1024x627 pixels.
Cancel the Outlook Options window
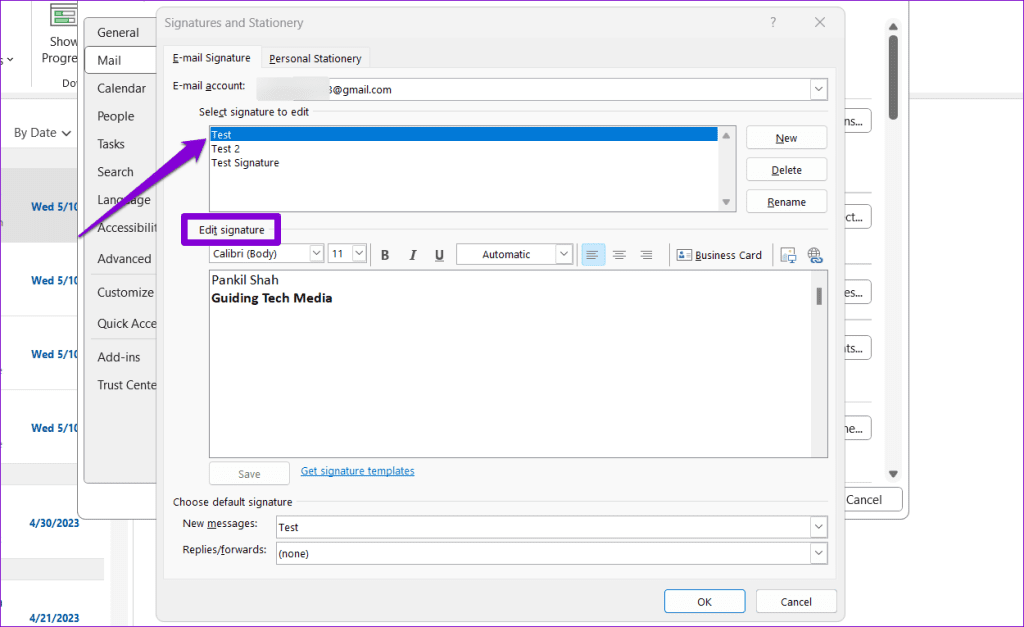872,500
